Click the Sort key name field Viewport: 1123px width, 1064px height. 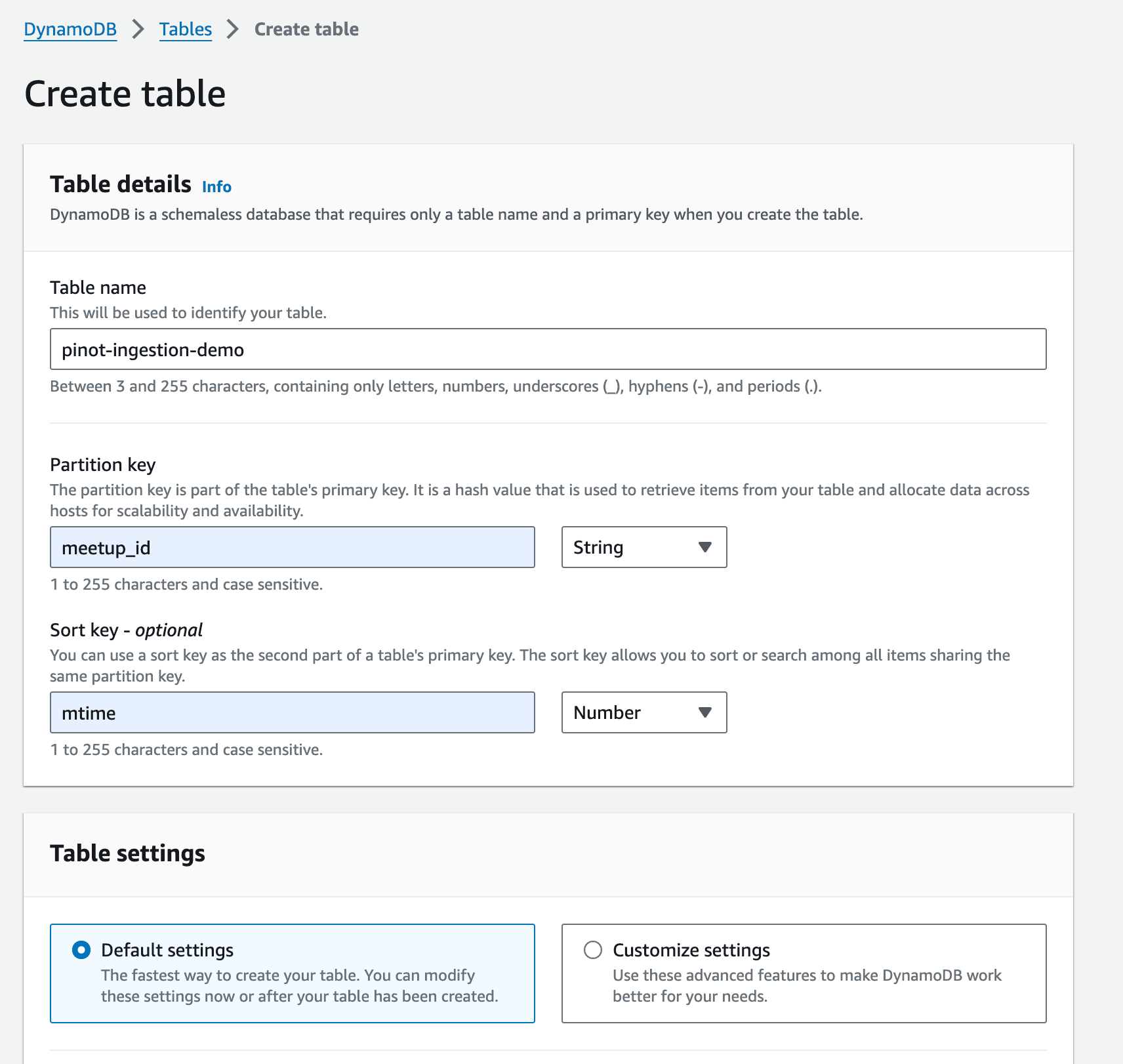tap(293, 712)
